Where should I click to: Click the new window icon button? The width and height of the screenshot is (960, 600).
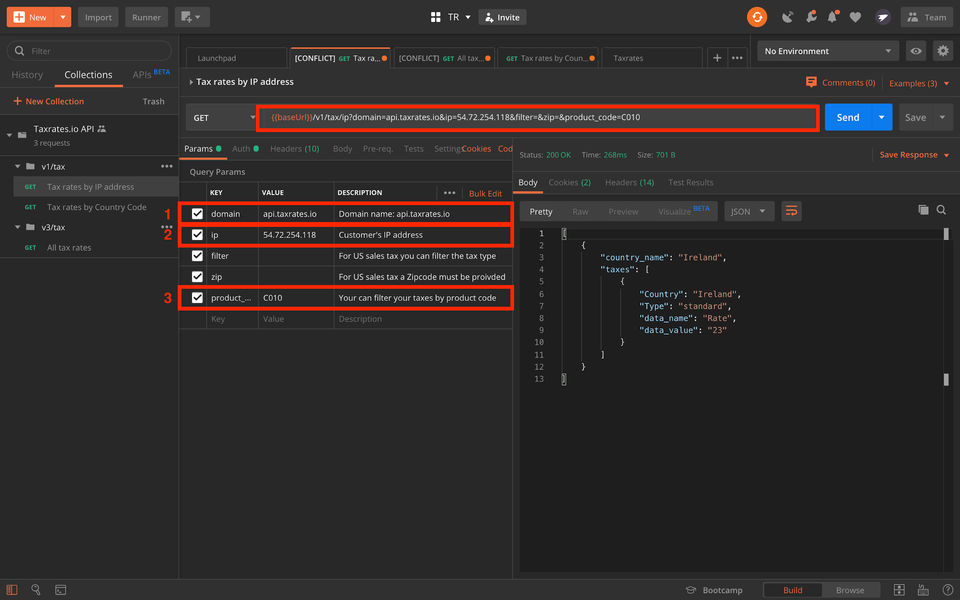(192, 17)
